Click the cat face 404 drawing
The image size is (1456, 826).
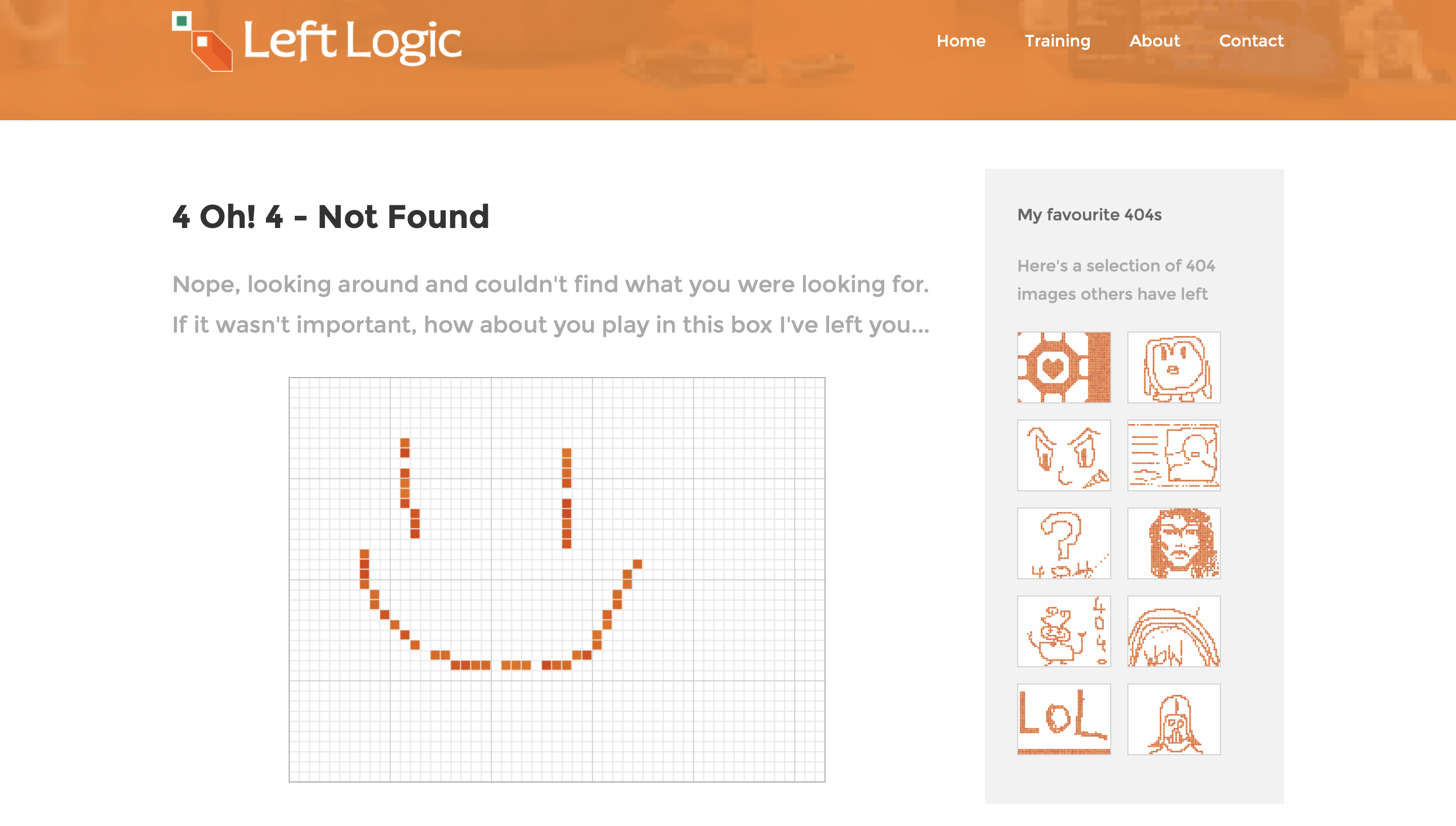coord(1064,455)
